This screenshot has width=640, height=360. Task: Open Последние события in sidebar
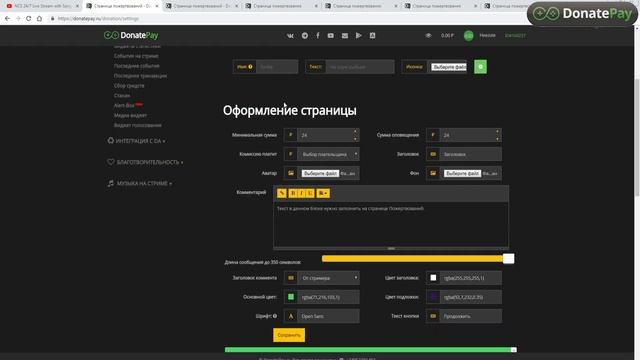point(137,66)
